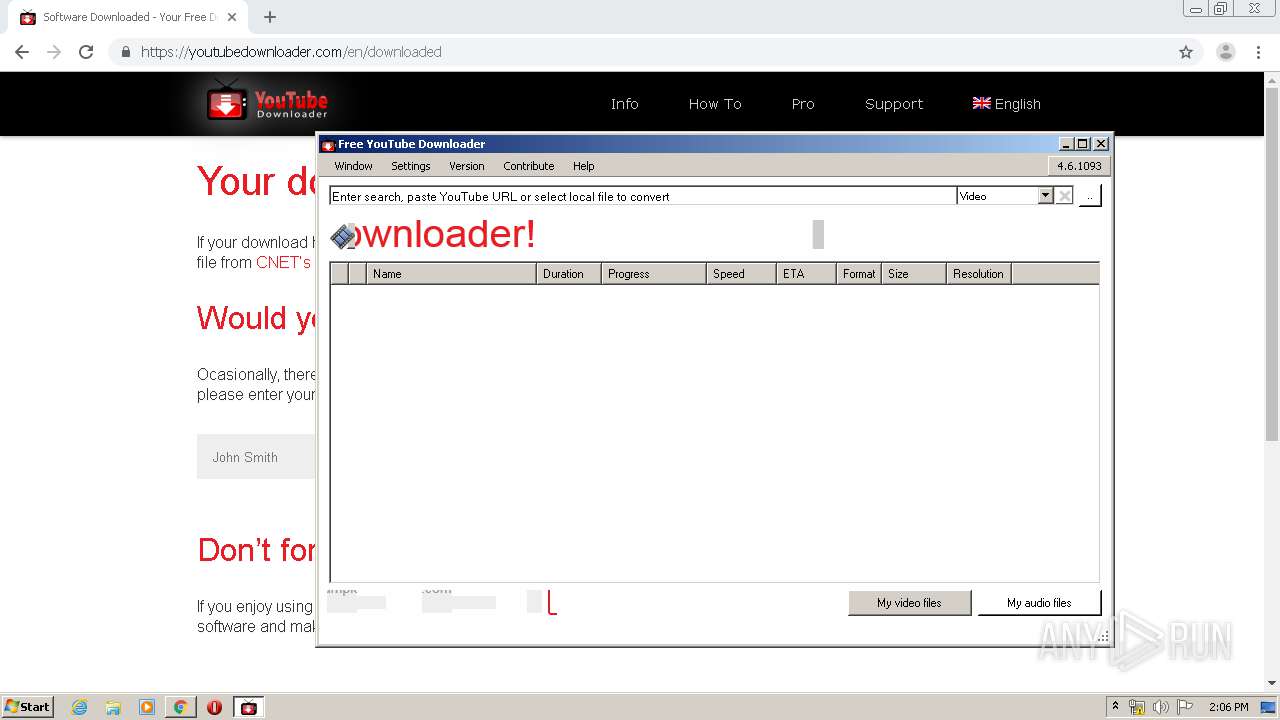Show hidden tray icons arrow
The image size is (1280, 720).
coord(1115,707)
